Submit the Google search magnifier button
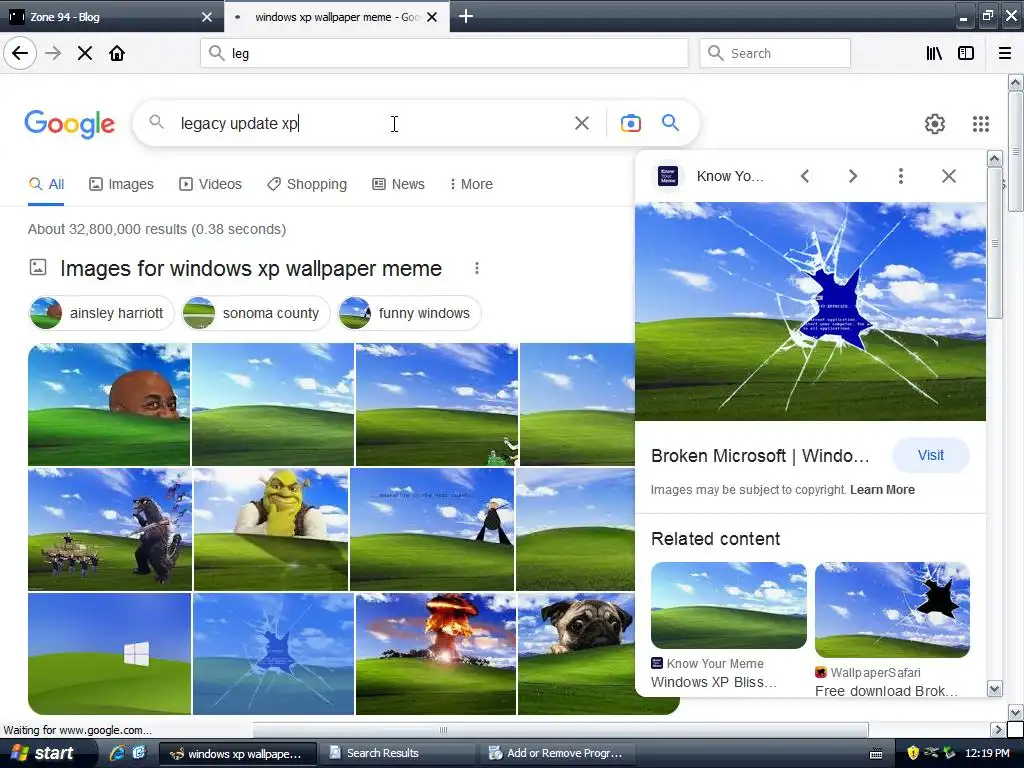1024x768 pixels. [670, 123]
